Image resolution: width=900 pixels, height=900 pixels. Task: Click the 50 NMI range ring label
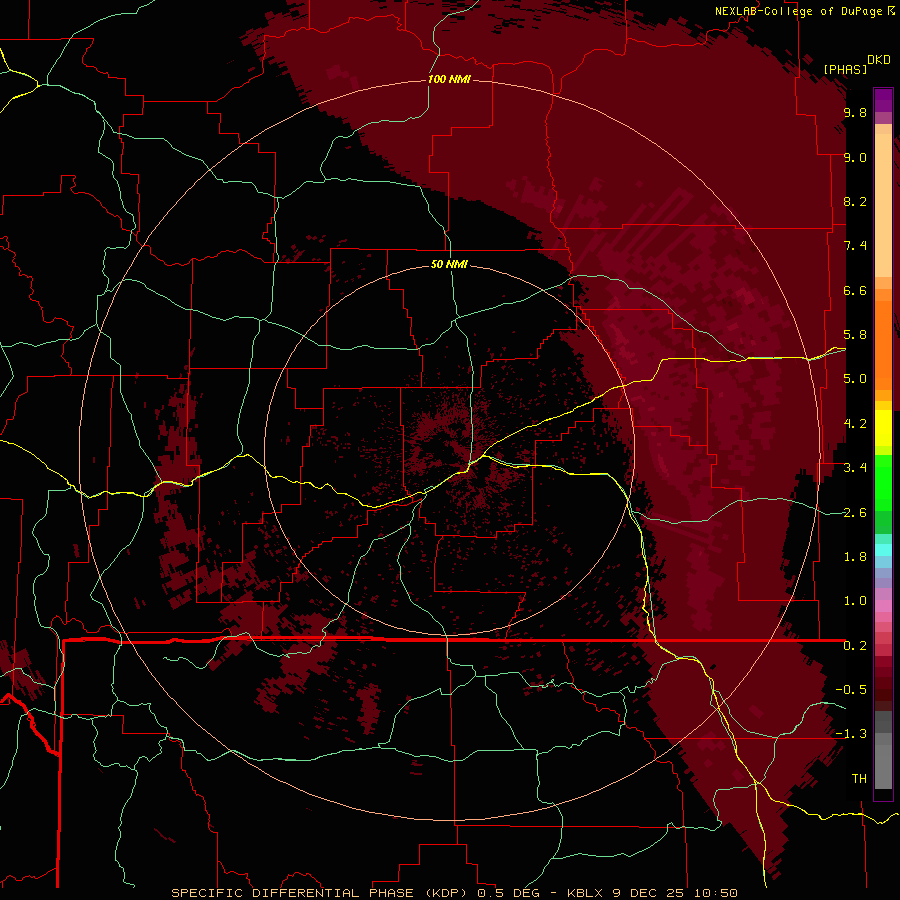449,264
